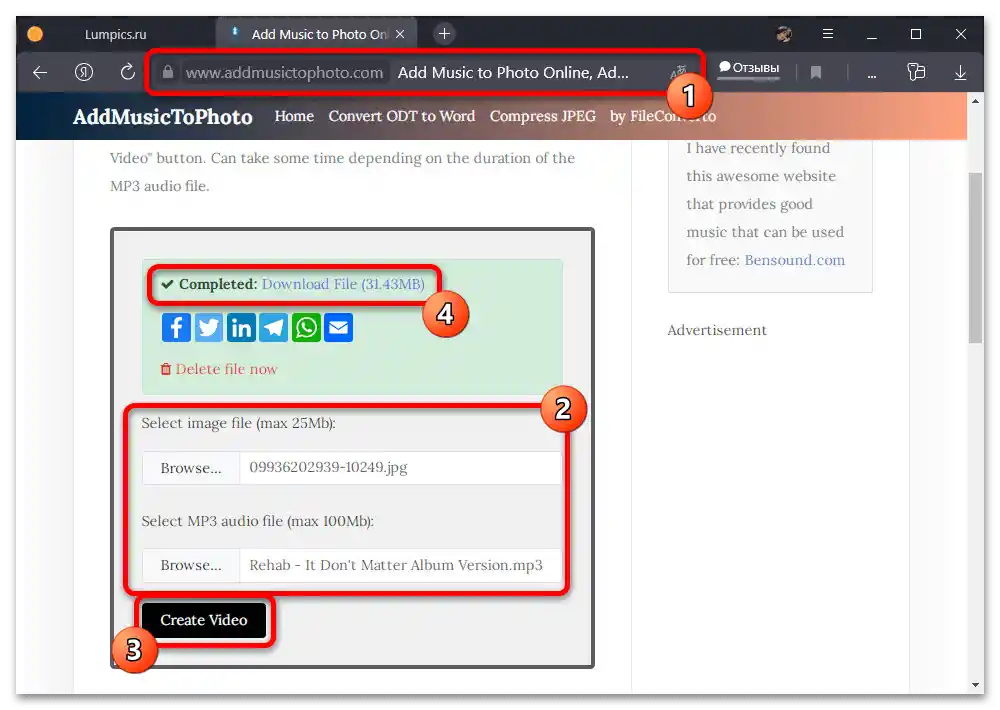The height and width of the screenshot is (710, 1000).
Task: Click the profile avatar icon
Action: tap(784, 34)
